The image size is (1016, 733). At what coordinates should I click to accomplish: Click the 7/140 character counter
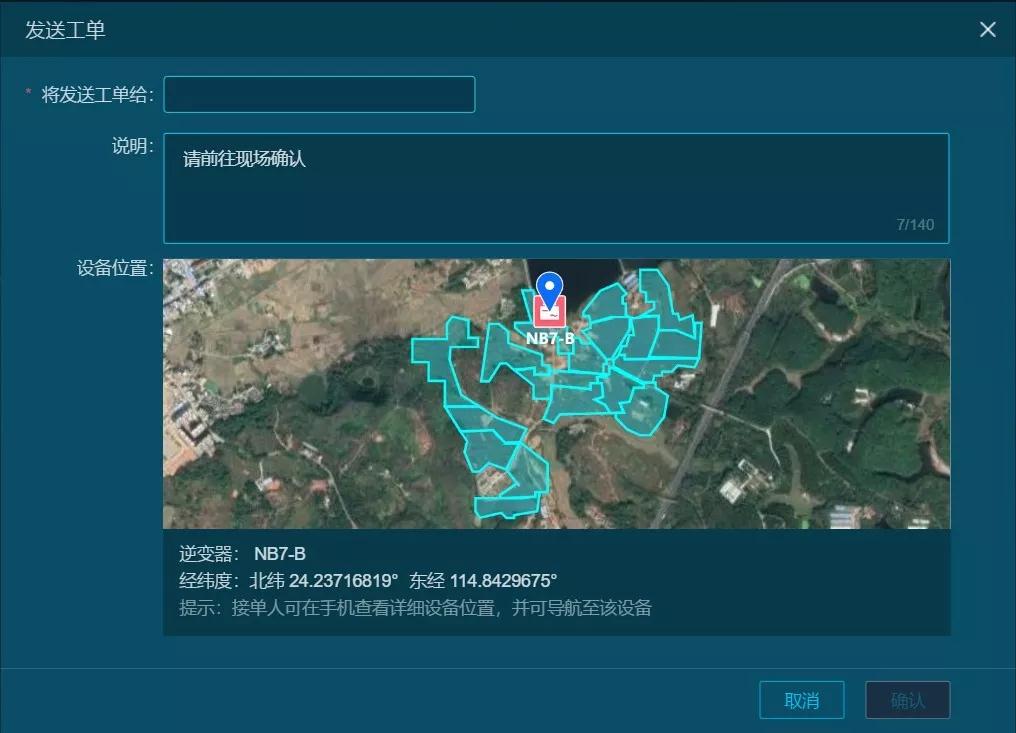pyautogui.click(x=915, y=225)
